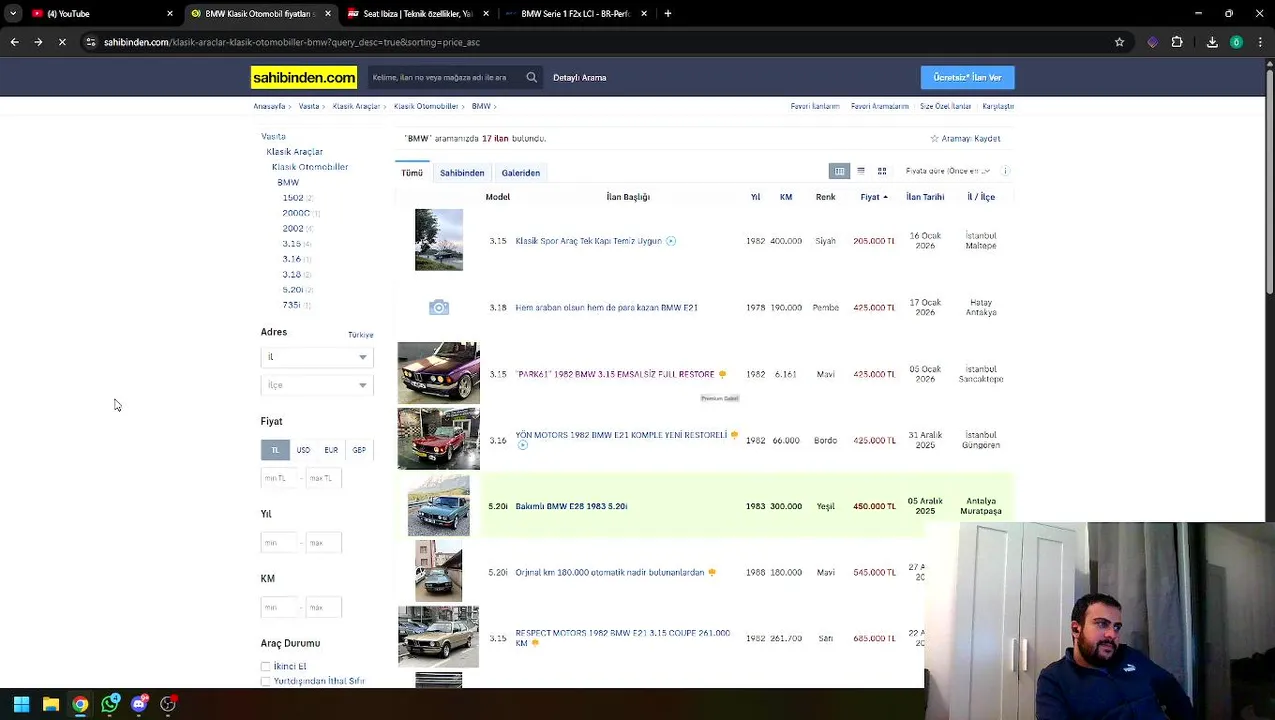Open WhatsApp from the taskbar
1275x720 pixels.
110,704
